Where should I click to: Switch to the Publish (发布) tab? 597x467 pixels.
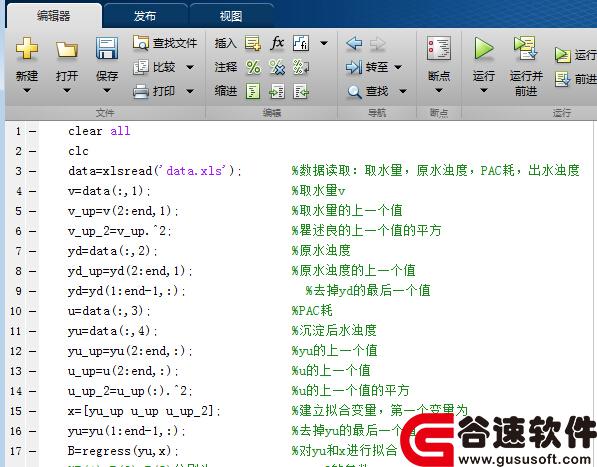[x=145, y=16]
